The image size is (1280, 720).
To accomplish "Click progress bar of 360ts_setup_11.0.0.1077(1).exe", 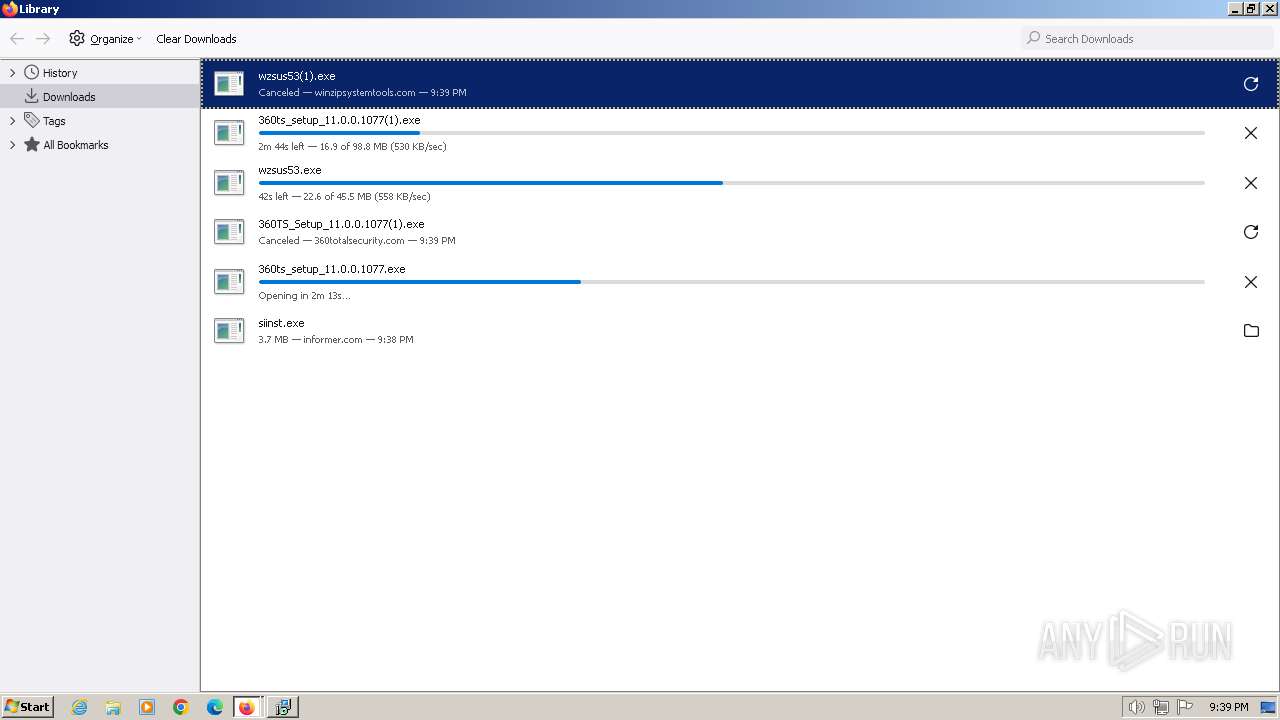I will pos(731,133).
